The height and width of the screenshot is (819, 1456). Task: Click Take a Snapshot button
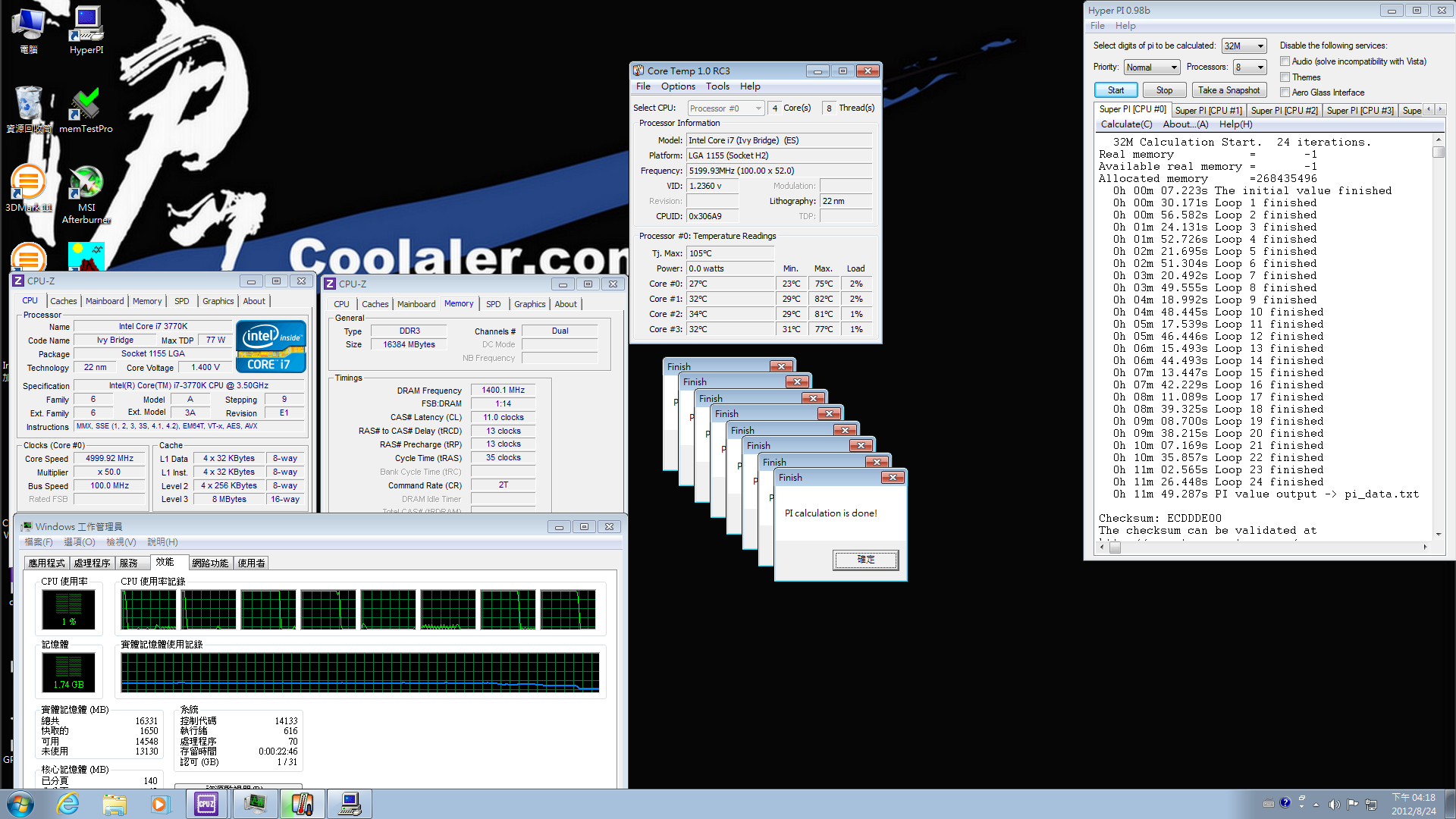coord(1229,90)
